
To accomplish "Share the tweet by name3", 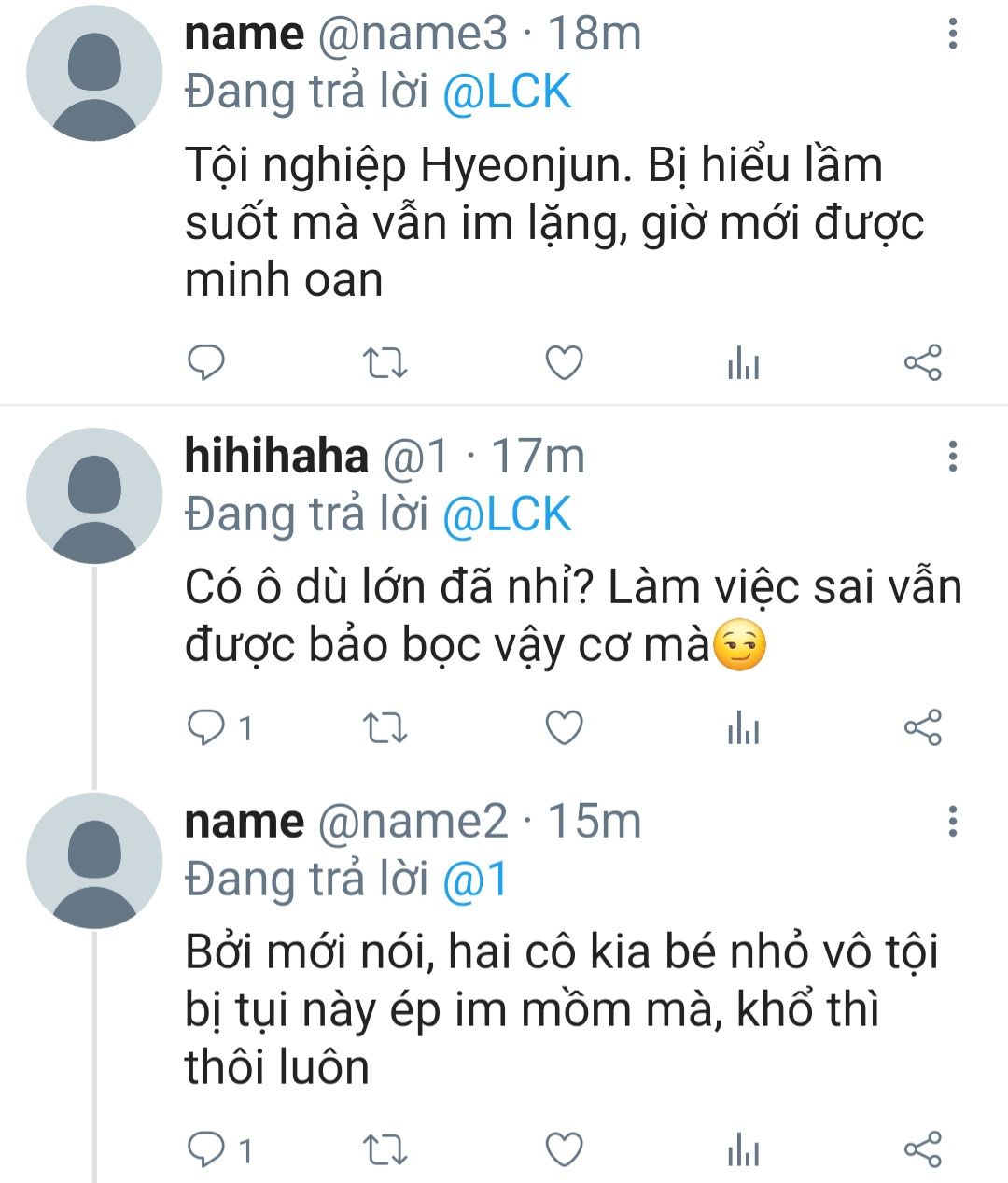I will pyautogui.click(x=923, y=362).
